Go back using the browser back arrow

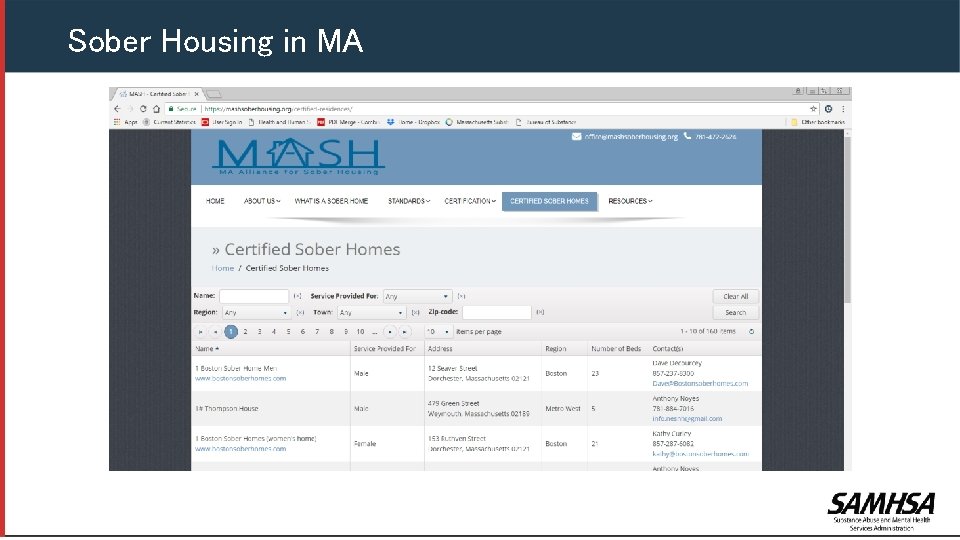(x=117, y=109)
